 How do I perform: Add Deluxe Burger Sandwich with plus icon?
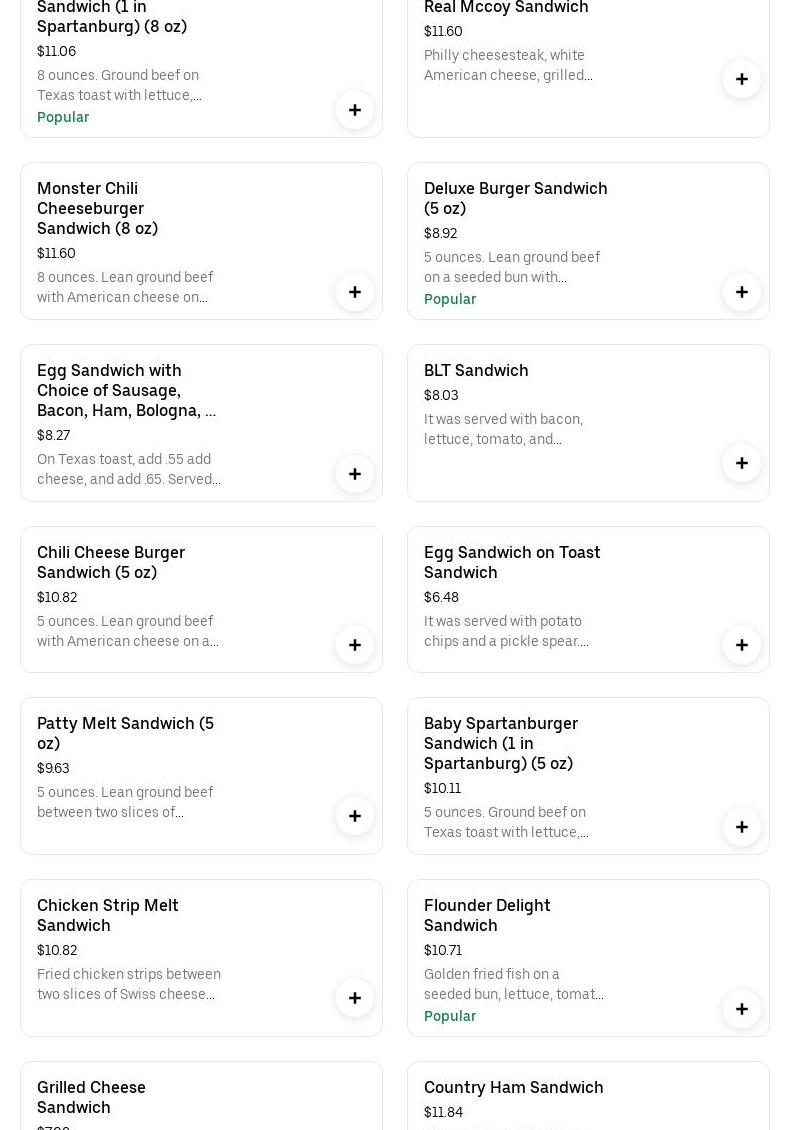coord(742,292)
